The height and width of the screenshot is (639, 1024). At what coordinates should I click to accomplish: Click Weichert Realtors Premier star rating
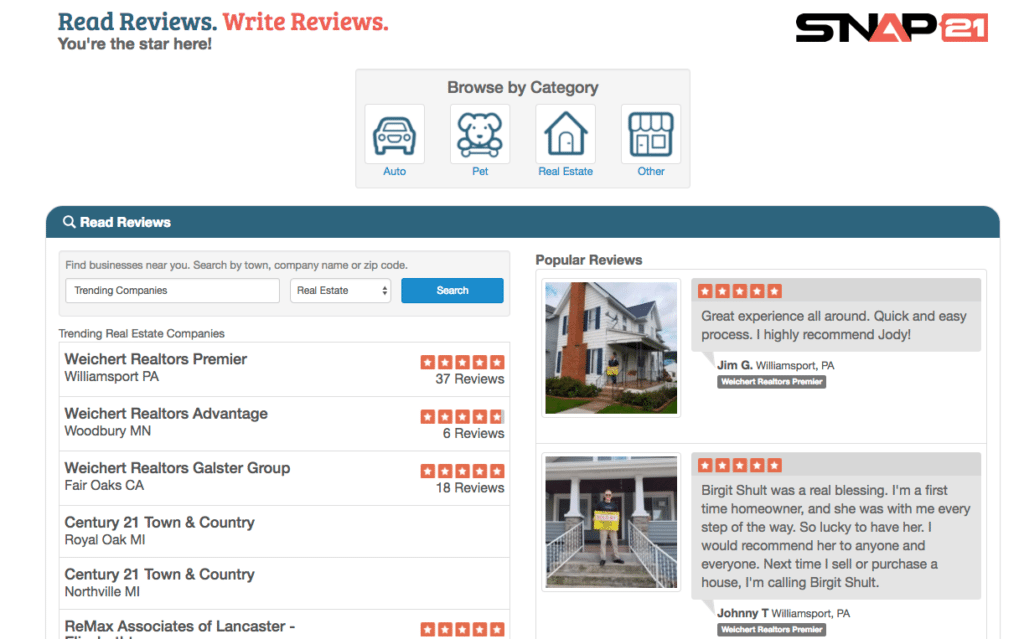pyautogui.click(x=462, y=362)
